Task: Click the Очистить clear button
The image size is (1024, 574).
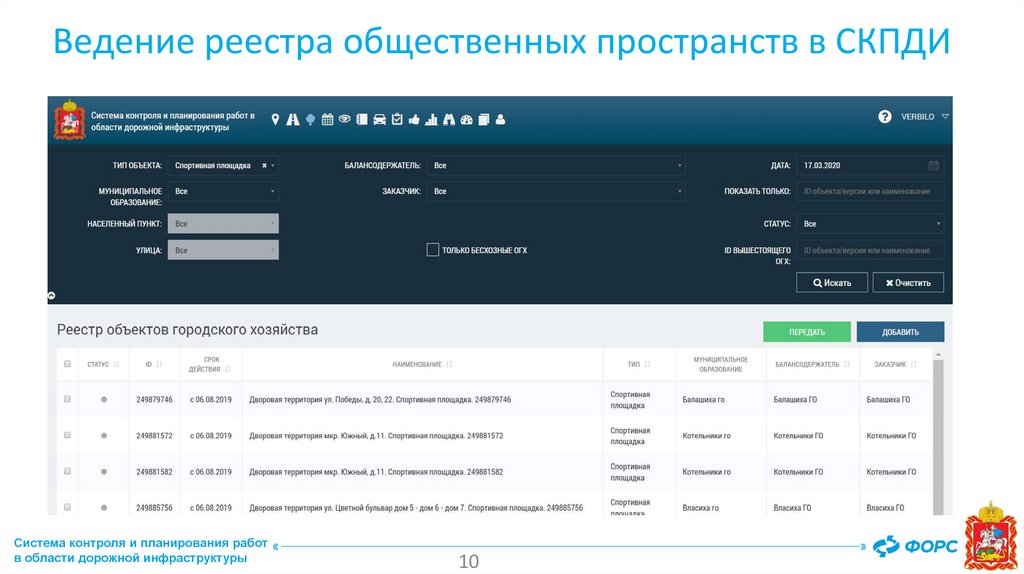Action: tap(908, 283)
